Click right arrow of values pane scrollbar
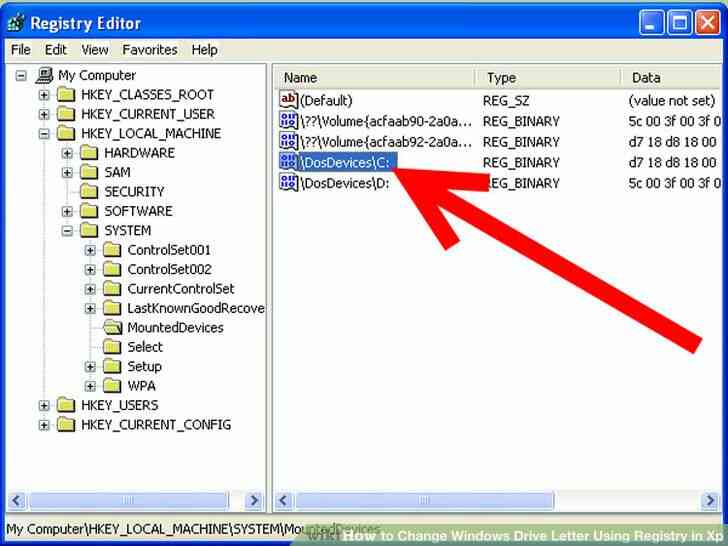This screenshot has height=546, width=728. point(710,500)
